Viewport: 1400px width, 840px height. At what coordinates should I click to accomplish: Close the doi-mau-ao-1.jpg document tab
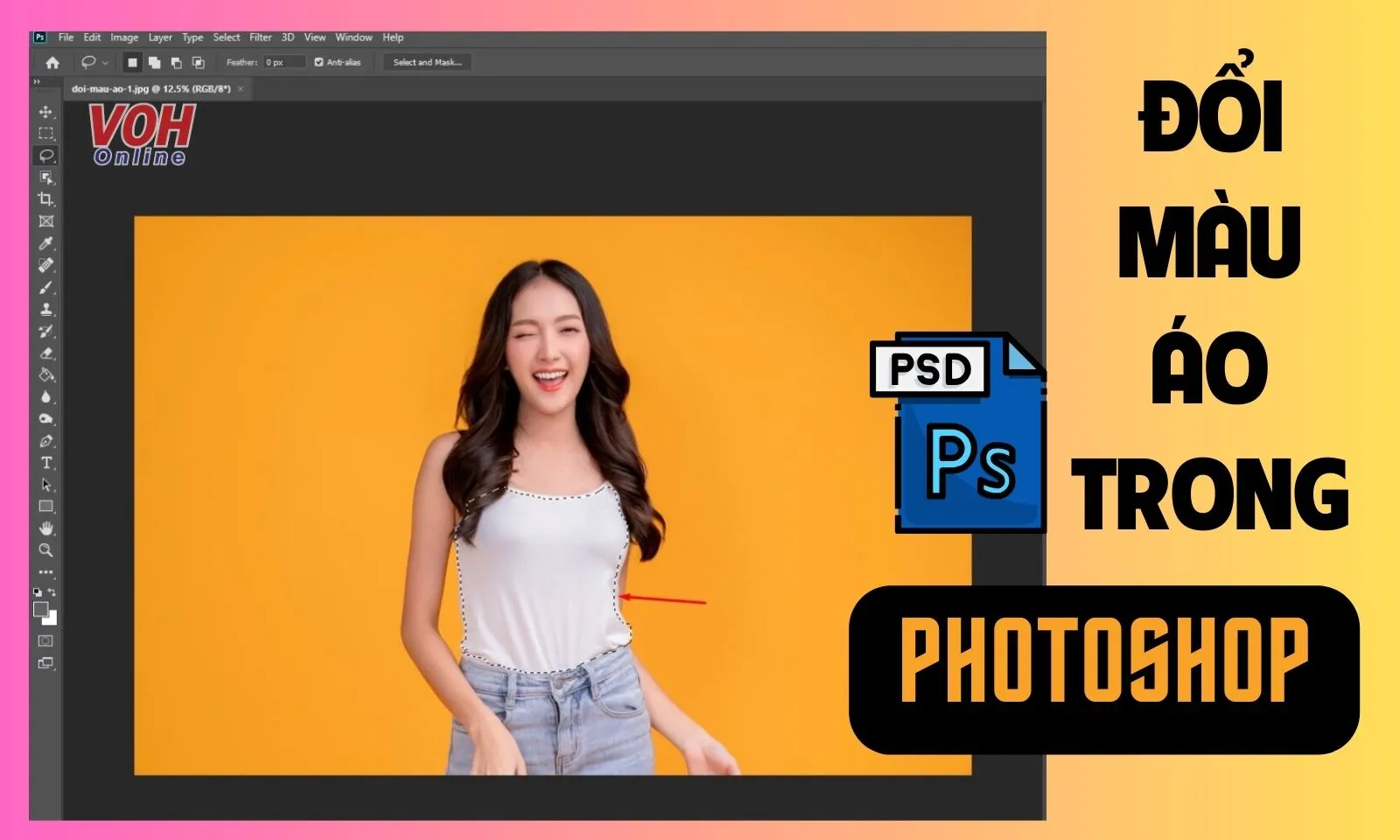(241, 89)
